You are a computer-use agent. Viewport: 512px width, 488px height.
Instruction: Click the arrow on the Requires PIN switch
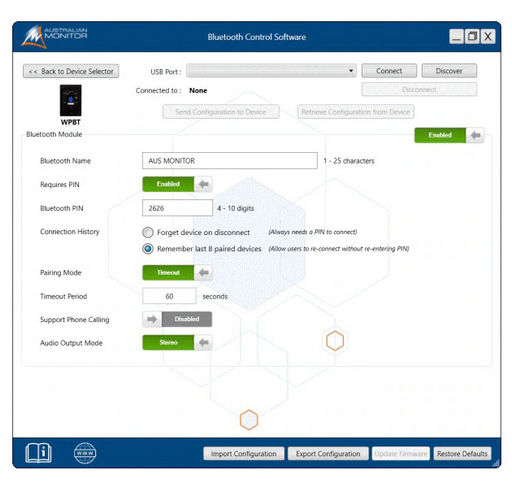point(203,184)
